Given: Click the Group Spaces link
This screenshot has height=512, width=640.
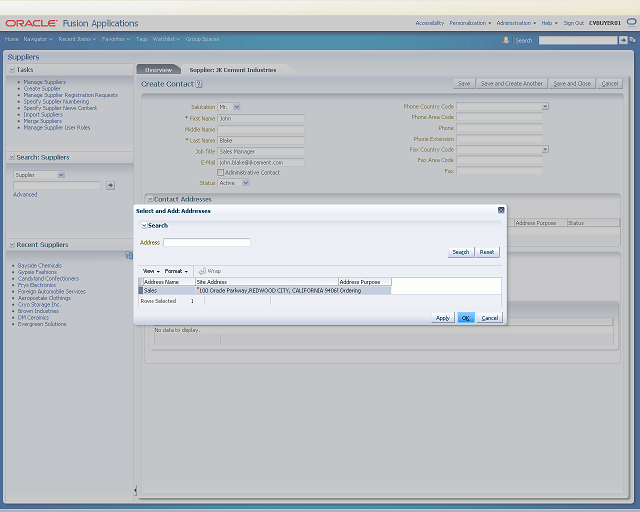Looking at the screenshot, I should click(x=202, y=39).
